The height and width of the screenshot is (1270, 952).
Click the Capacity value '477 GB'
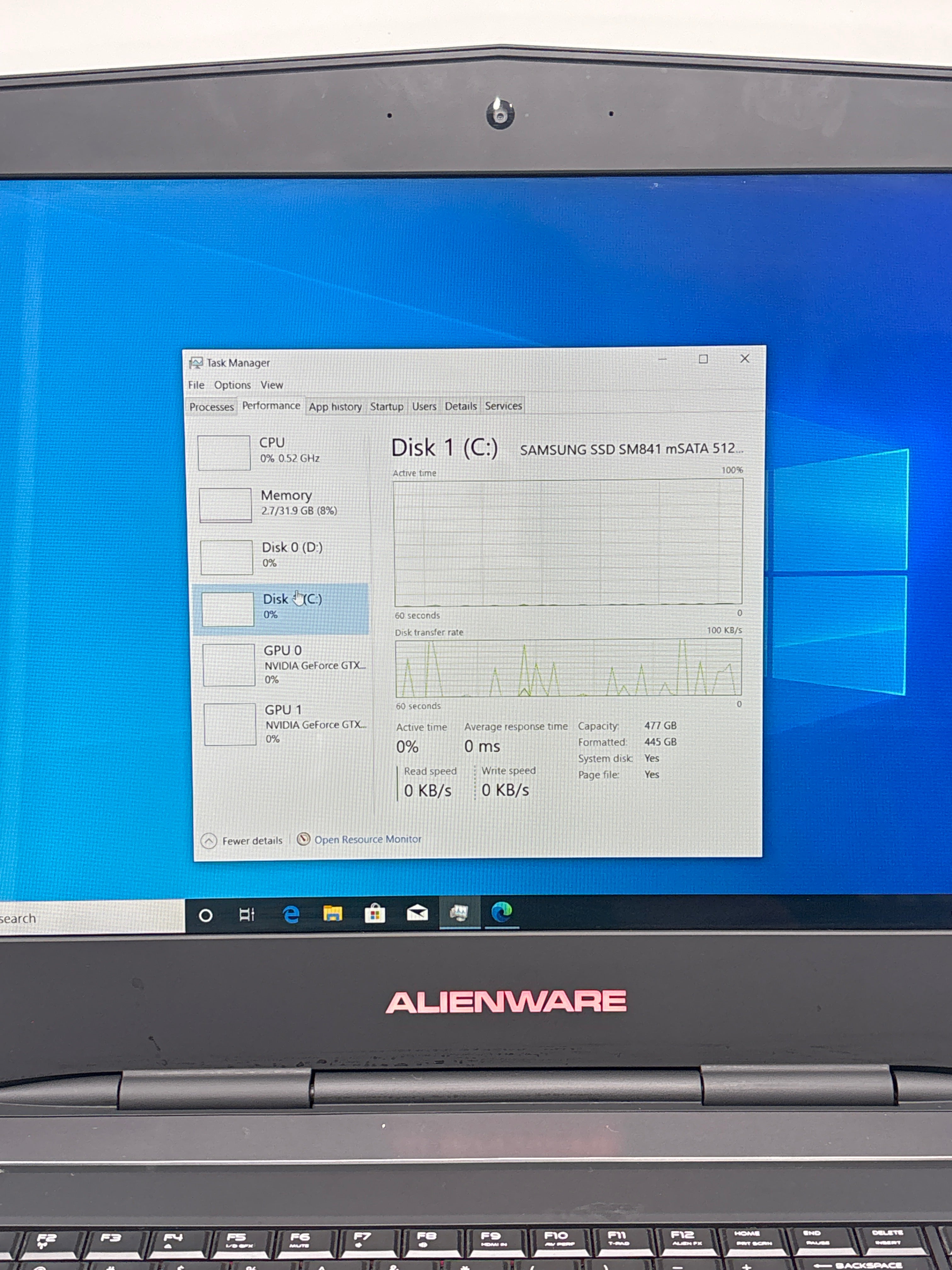point(660,726)
